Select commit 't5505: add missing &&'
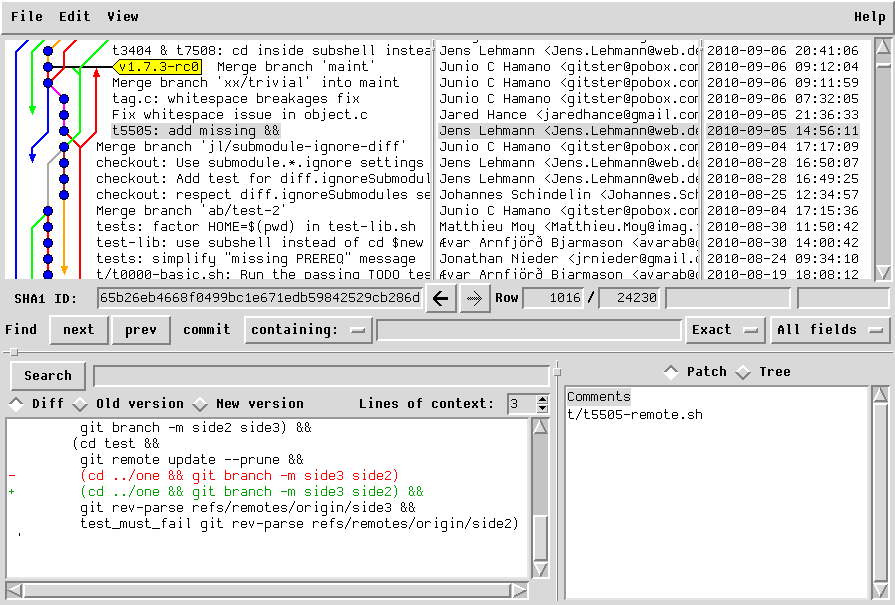The width and height of the screenshot is (895, 605). point(196,131)
